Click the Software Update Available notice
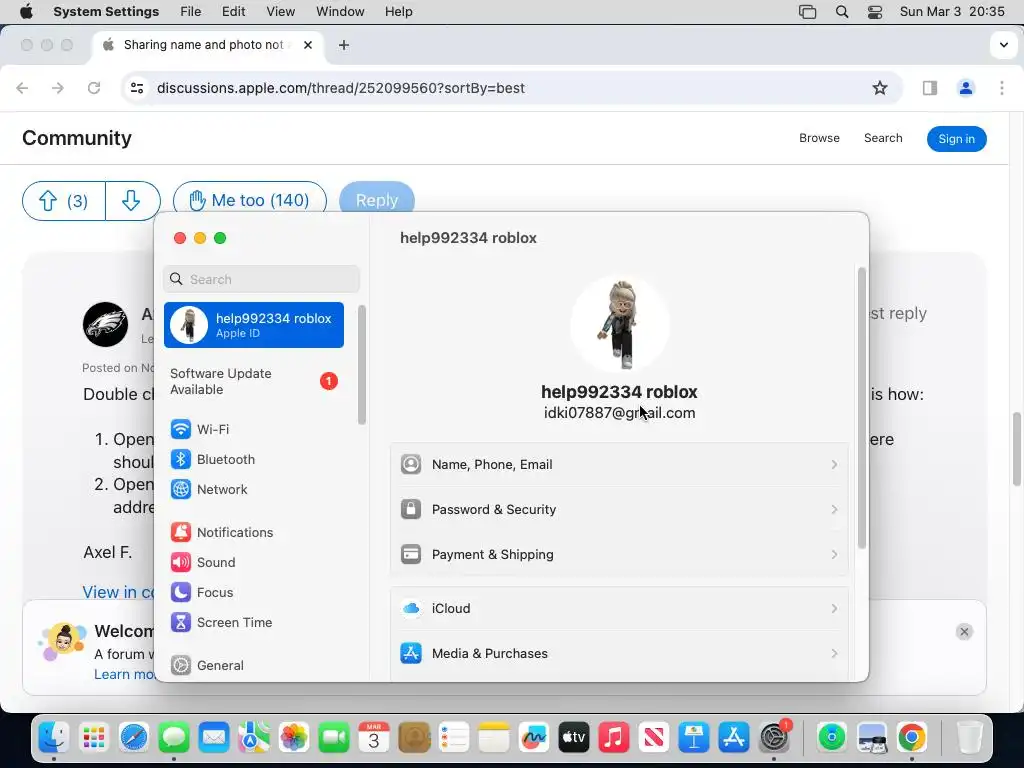1024x768 pixels. [x=253, y=381]
